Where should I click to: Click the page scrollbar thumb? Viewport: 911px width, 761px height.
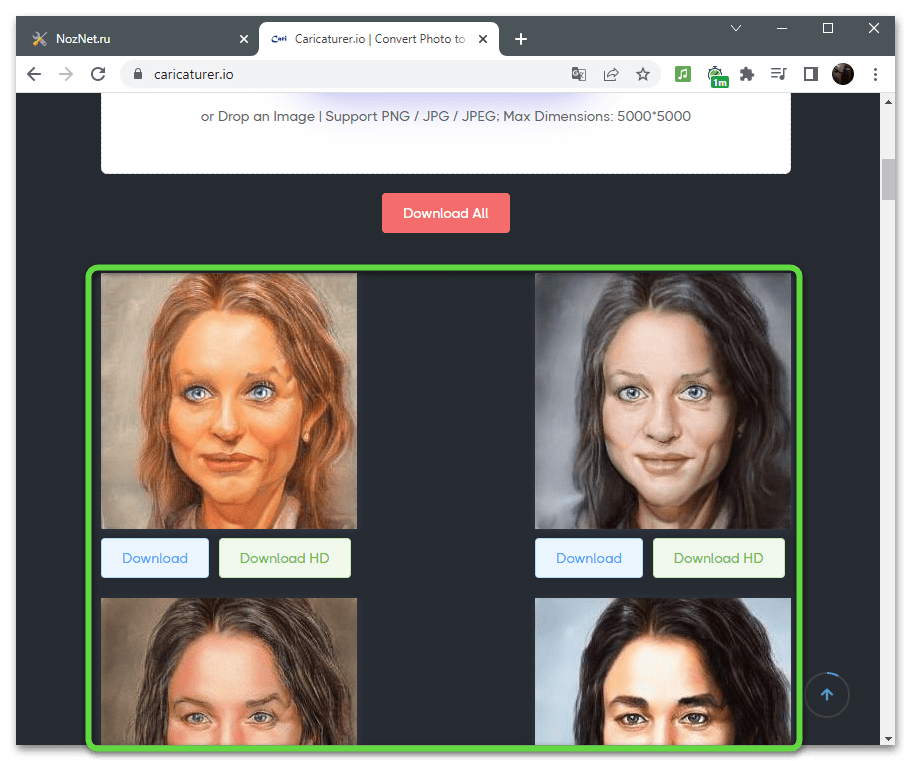pos(888,180)
